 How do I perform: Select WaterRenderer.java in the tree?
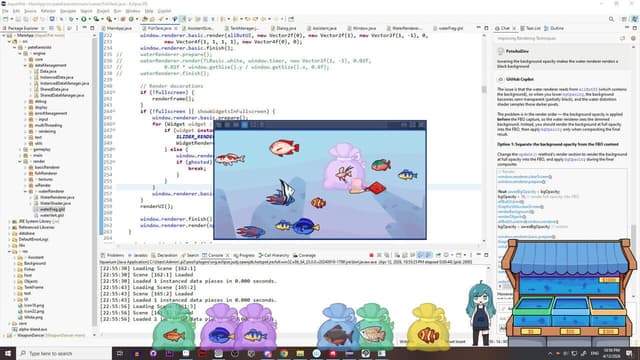pos(54,197)
